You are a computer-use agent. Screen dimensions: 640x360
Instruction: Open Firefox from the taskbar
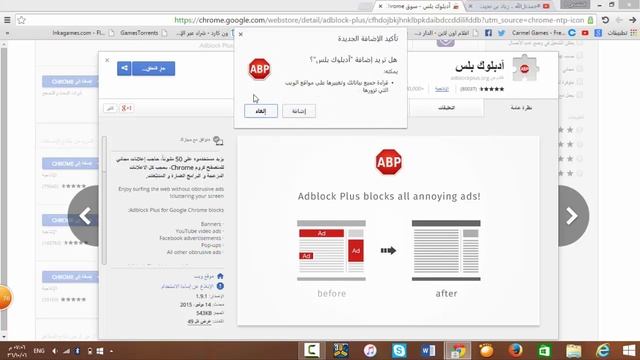click(515, 350)
